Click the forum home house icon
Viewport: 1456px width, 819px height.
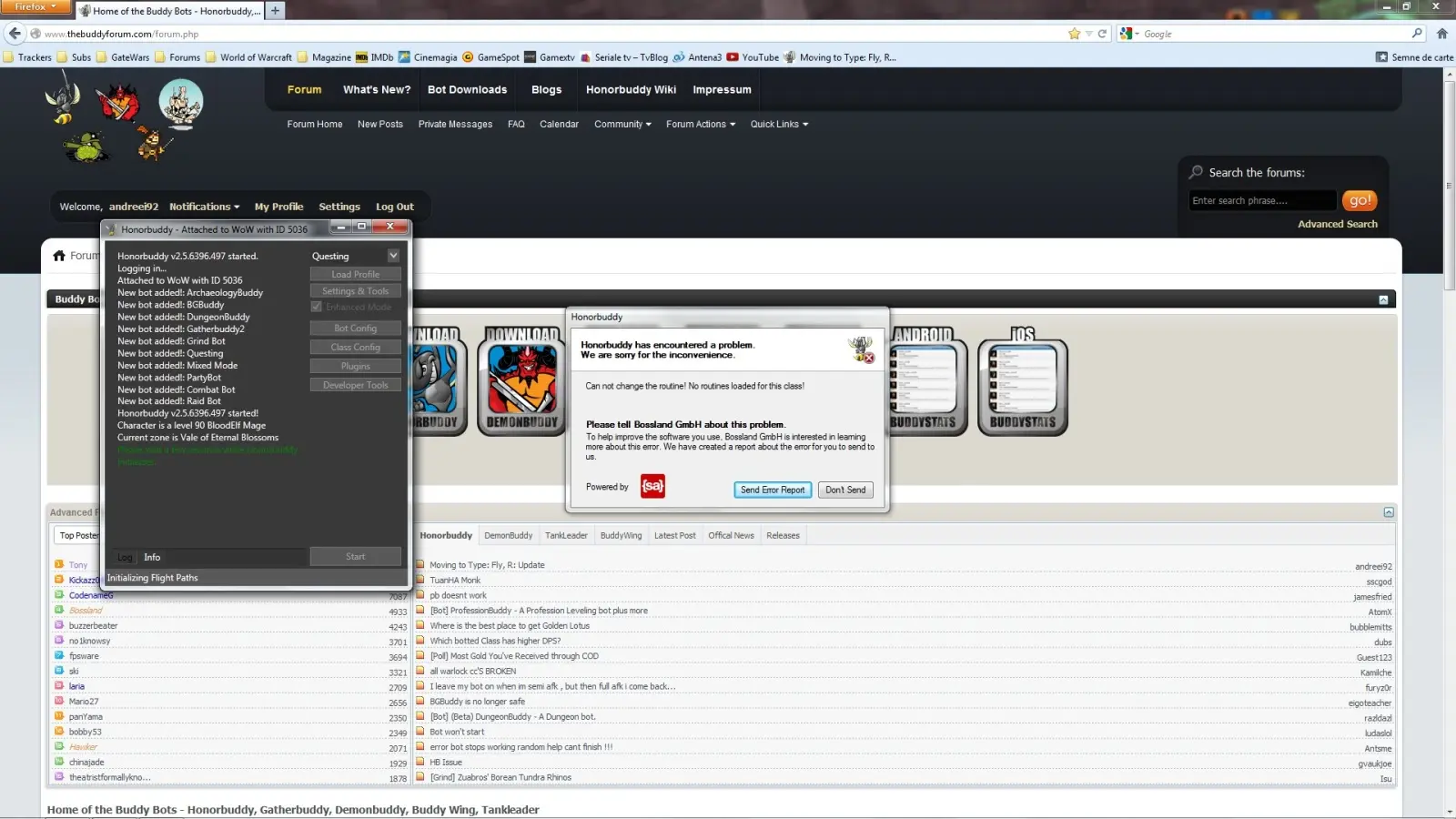[59, 256]
